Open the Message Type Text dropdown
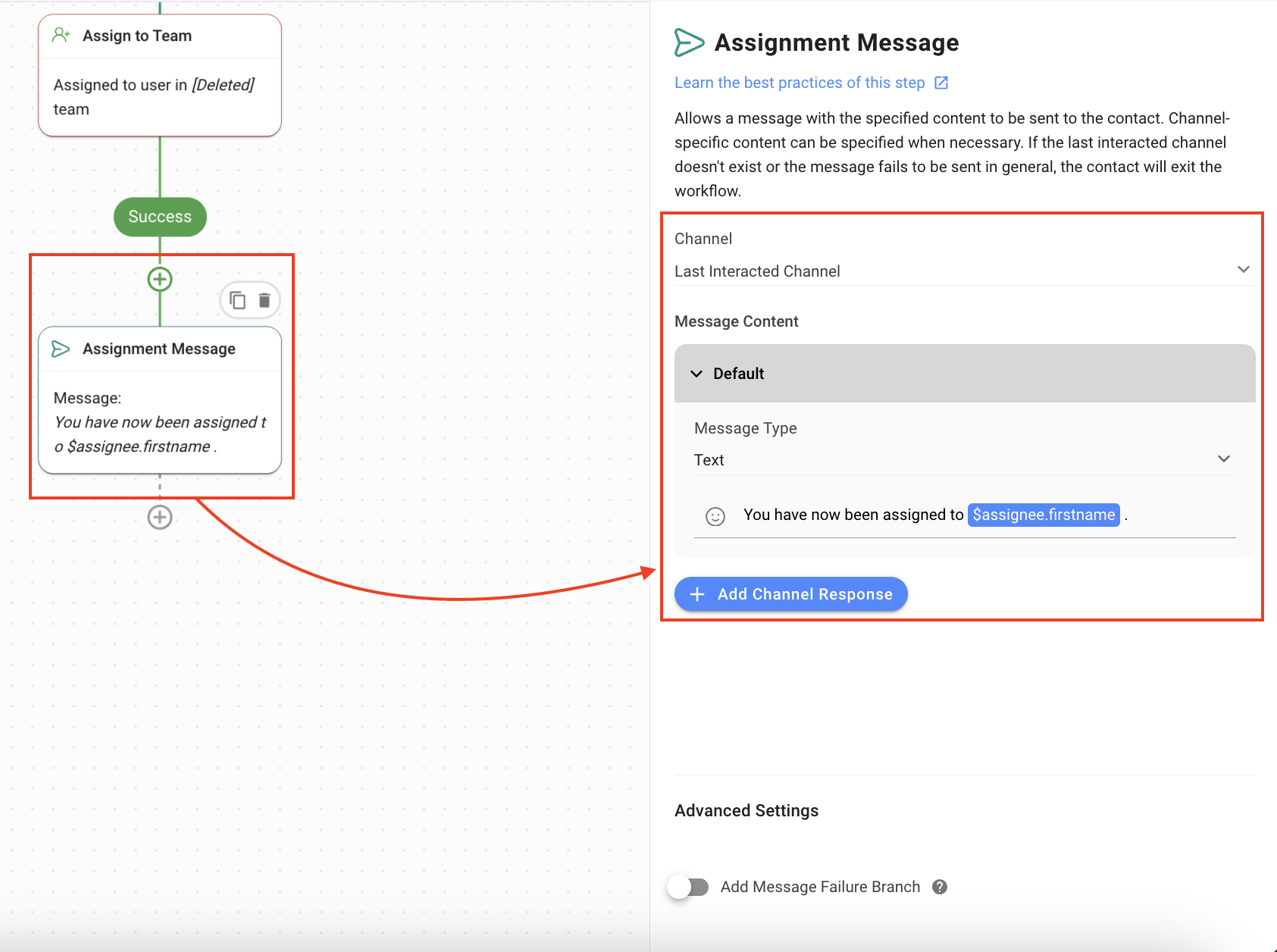This screenshot has height=952, width=1277. [x=962, y=459]
